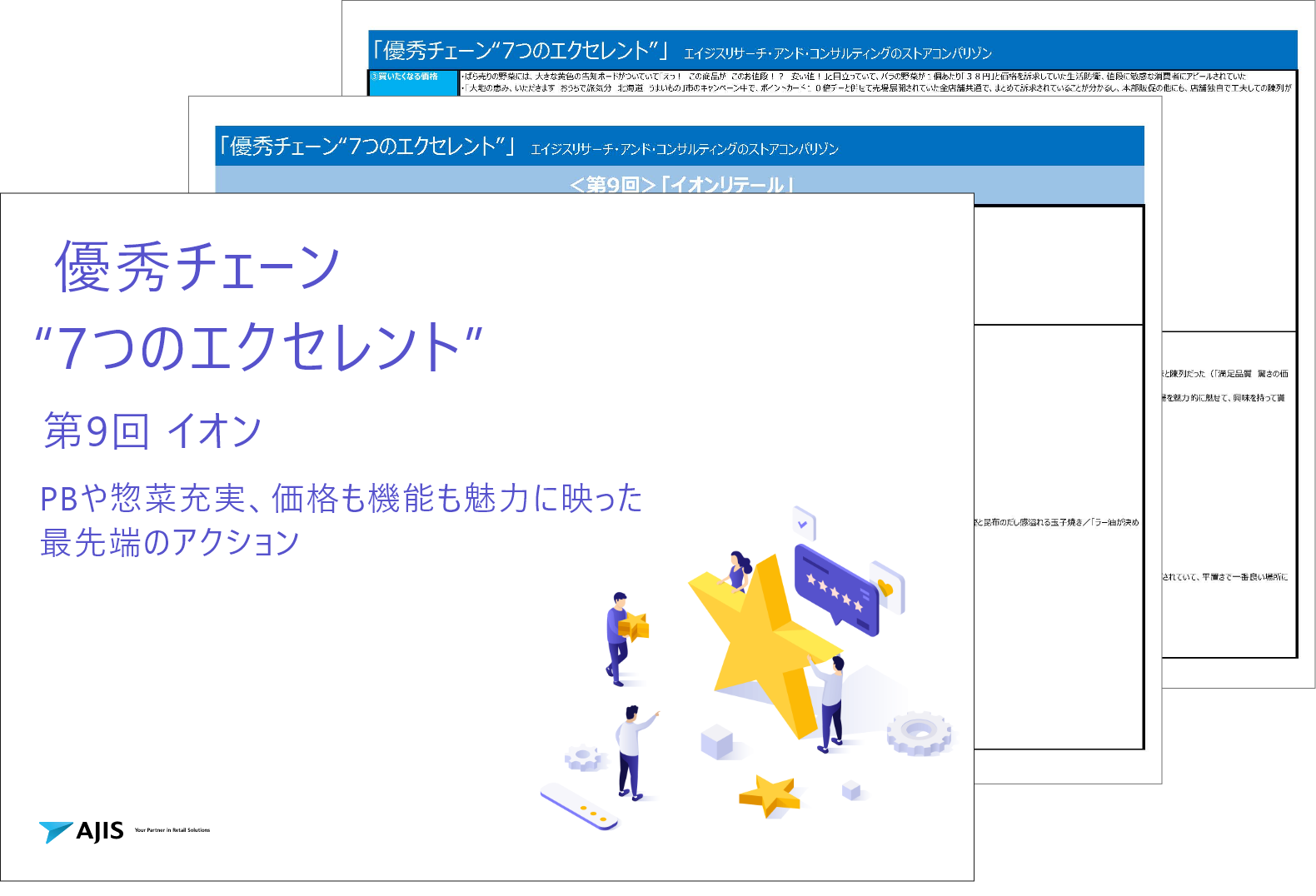This screenshot has width=1316, height=896.
Task: Click the middle slide blue header title
Action: 366,146
